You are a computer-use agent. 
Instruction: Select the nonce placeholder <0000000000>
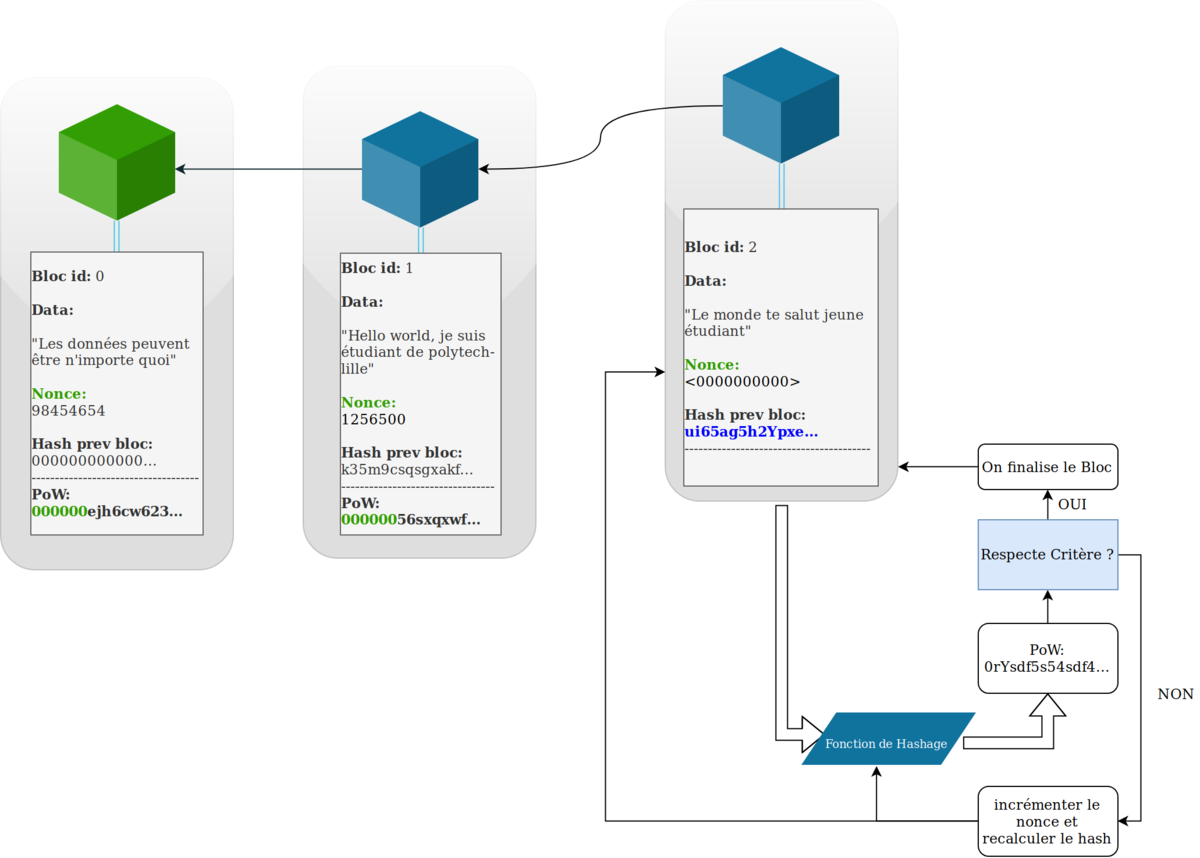(x=742, y=381)
